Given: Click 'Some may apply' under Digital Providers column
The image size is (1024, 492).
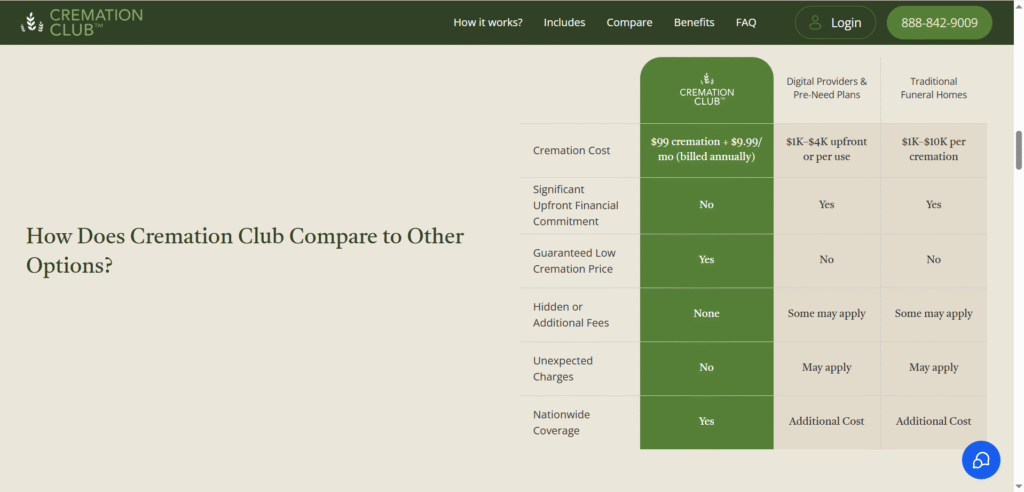Looking at the screenshot, I should (x=827, y=314).
